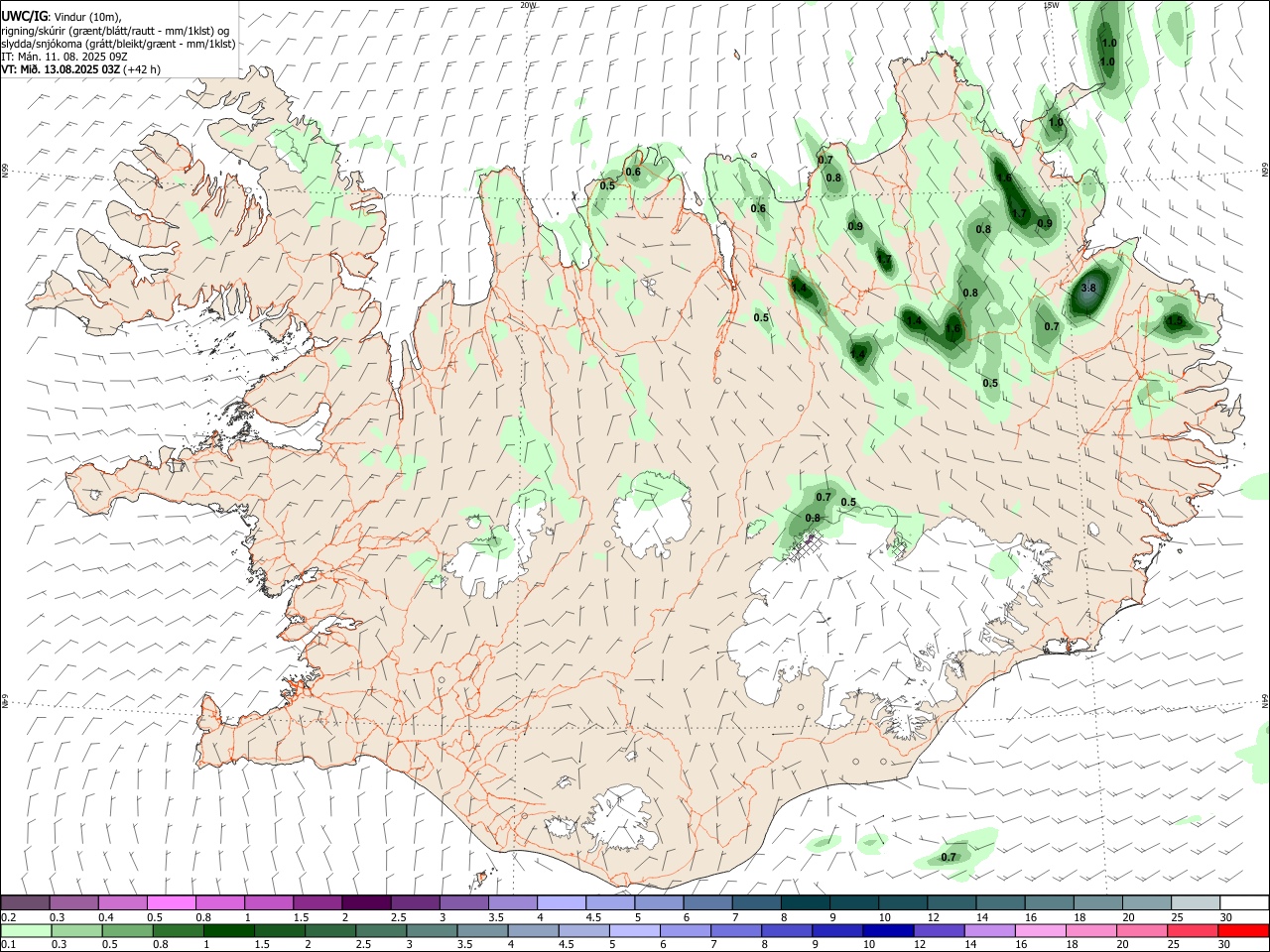
Task: Select the red 25 rain legend swatch
Action: point(1192,930)
